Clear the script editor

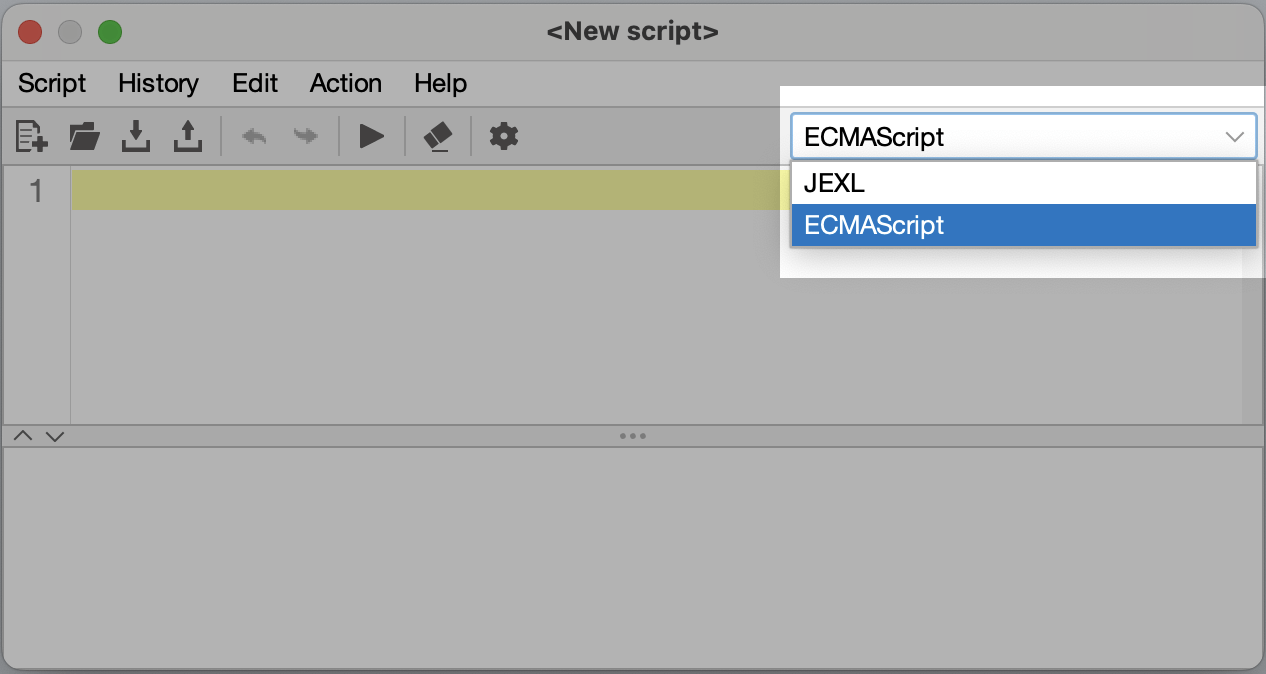pyautogui.click(x=437, y=136)
